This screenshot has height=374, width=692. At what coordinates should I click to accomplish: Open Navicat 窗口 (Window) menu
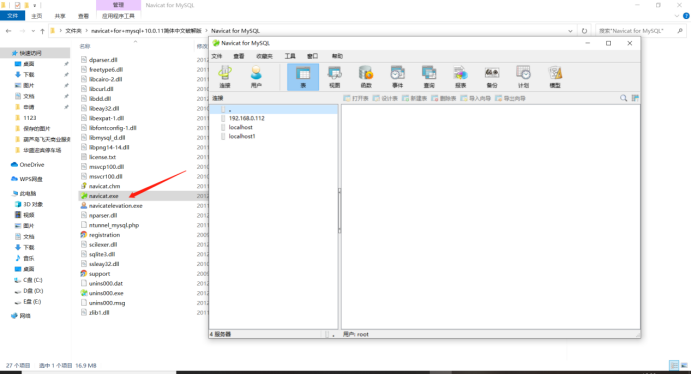(x=312, y=56)
